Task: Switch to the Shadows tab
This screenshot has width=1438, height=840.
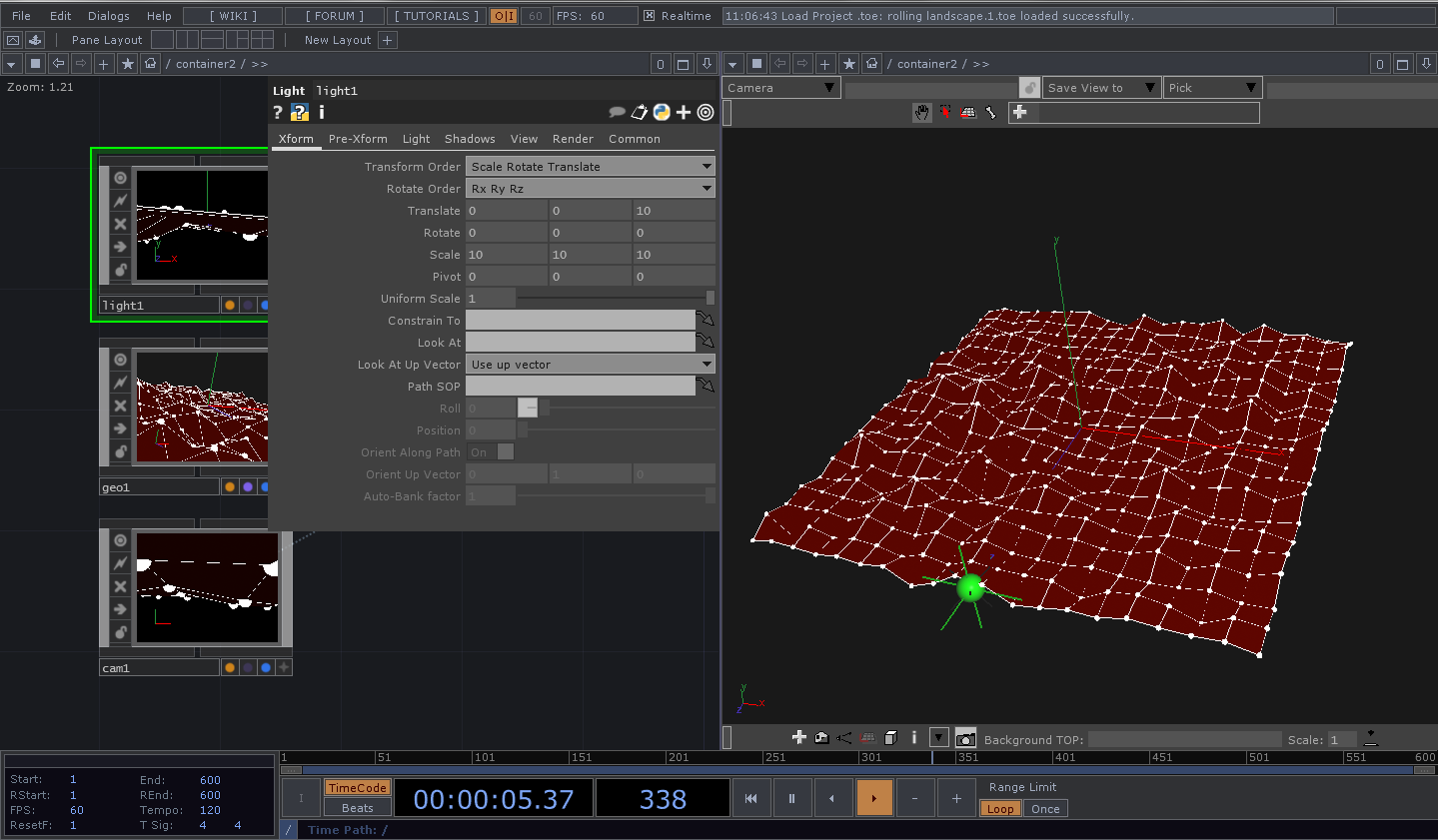Action: point(470,139)
